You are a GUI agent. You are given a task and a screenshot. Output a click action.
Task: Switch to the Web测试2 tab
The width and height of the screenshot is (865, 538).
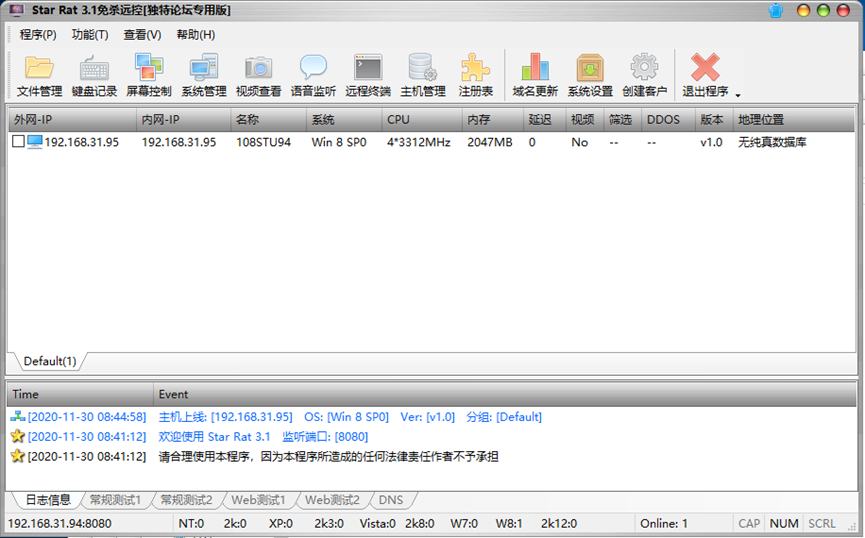point(332,500)
